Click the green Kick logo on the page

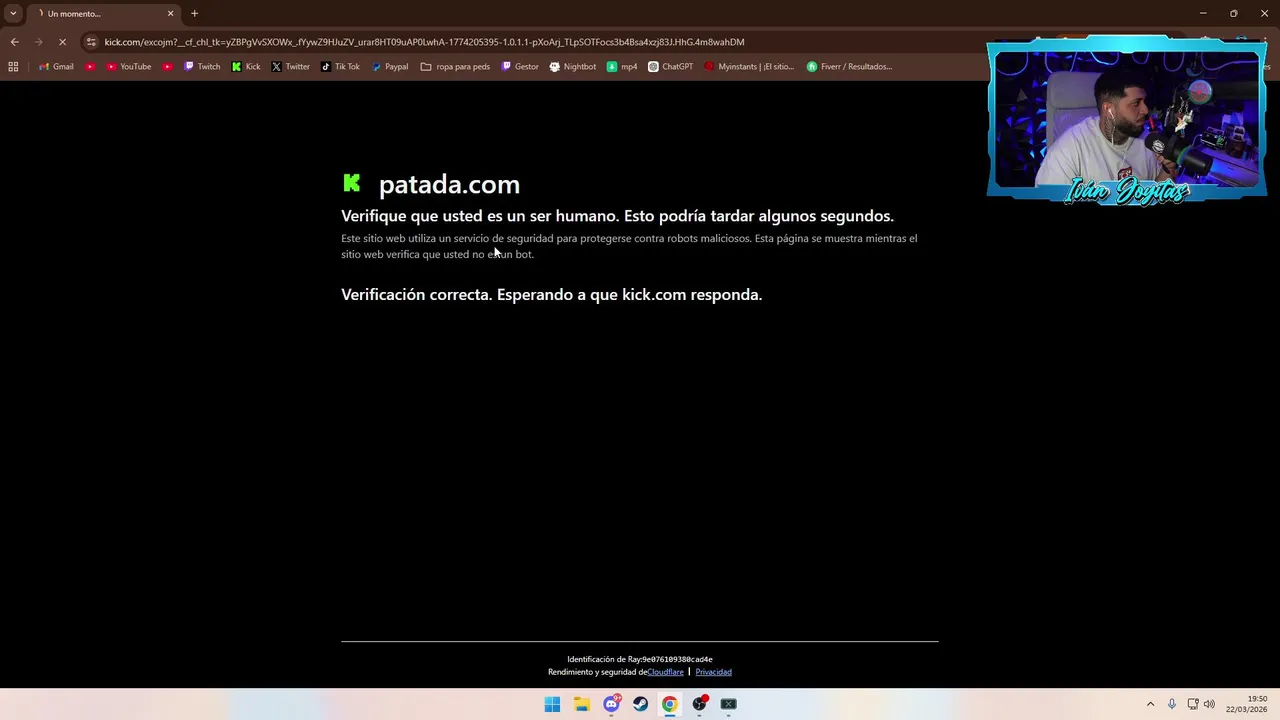point(352,183)
